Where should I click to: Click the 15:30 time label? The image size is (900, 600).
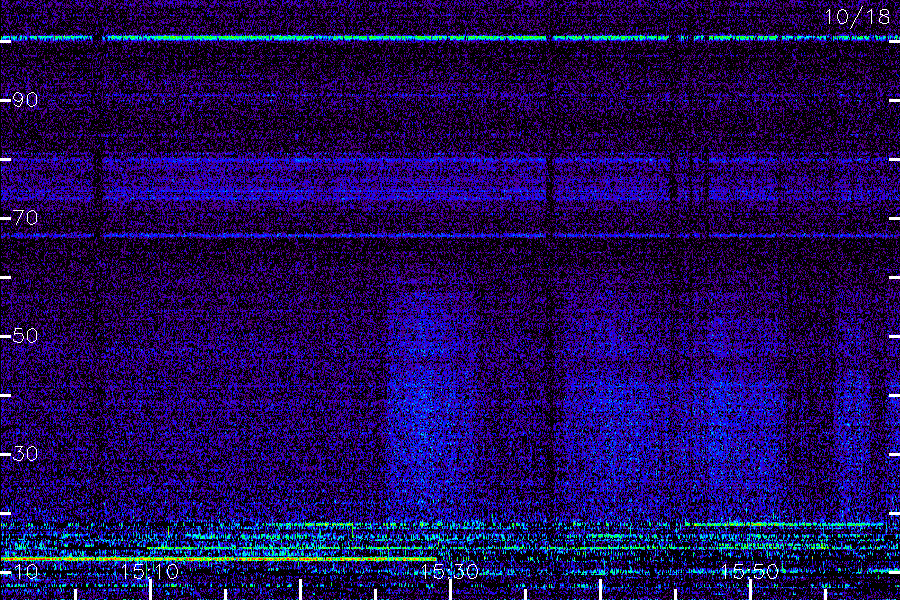point(449,571)
